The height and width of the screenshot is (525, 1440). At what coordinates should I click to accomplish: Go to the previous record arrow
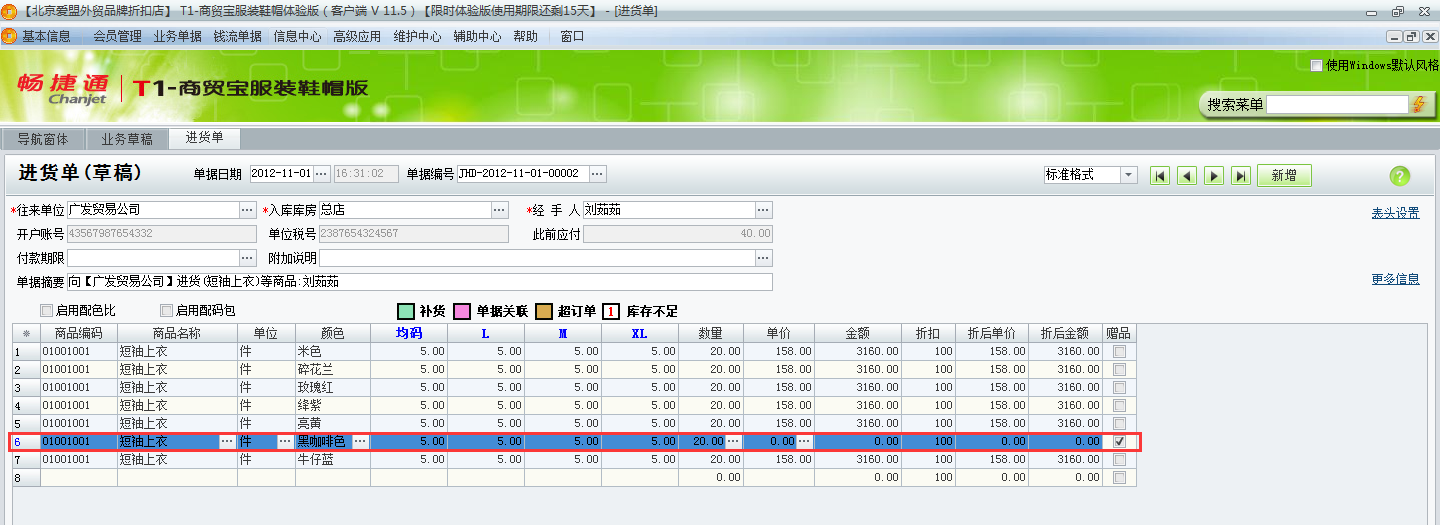(1187, 176)
